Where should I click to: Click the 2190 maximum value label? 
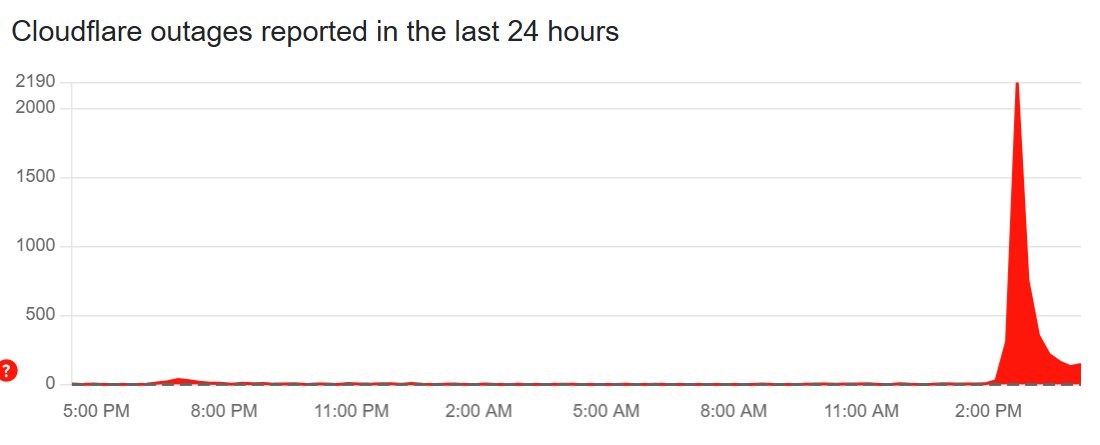coord(36,82)
